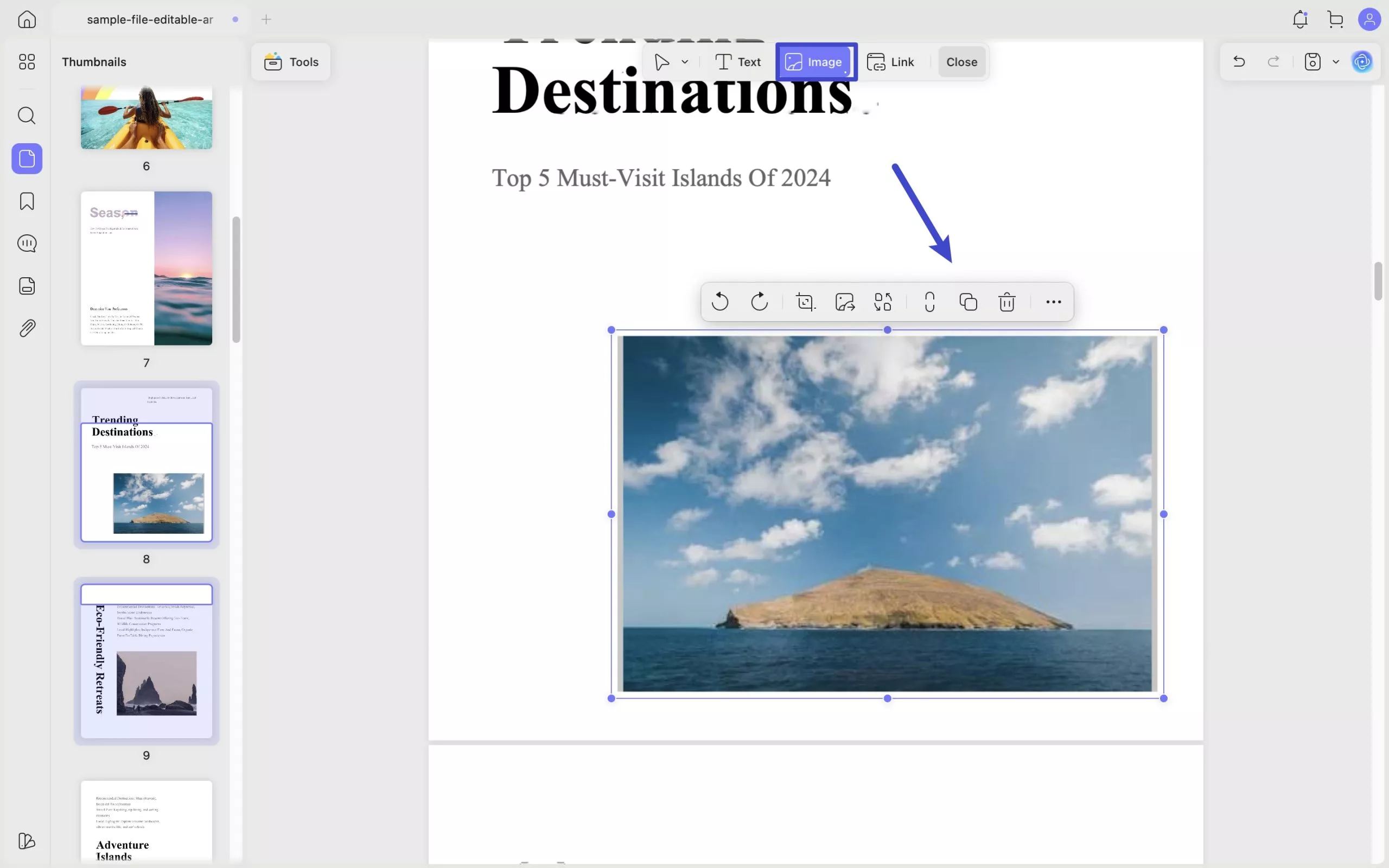Add a new tab with plus icon
Screen dimensions: 1389x868
(266, 20)
